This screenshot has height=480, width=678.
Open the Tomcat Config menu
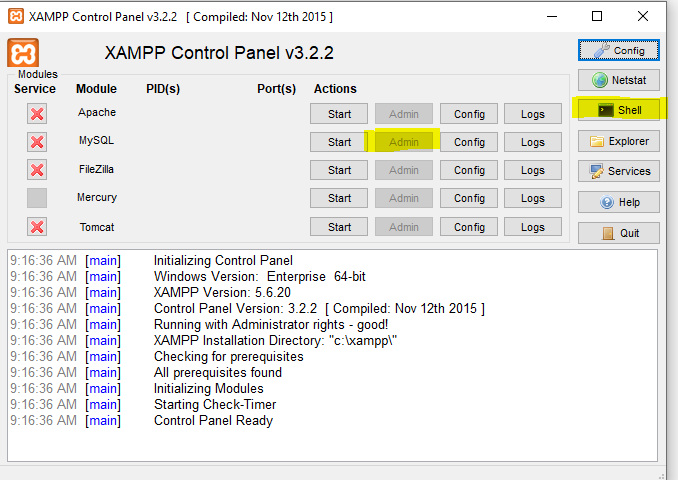coord(469,227)
